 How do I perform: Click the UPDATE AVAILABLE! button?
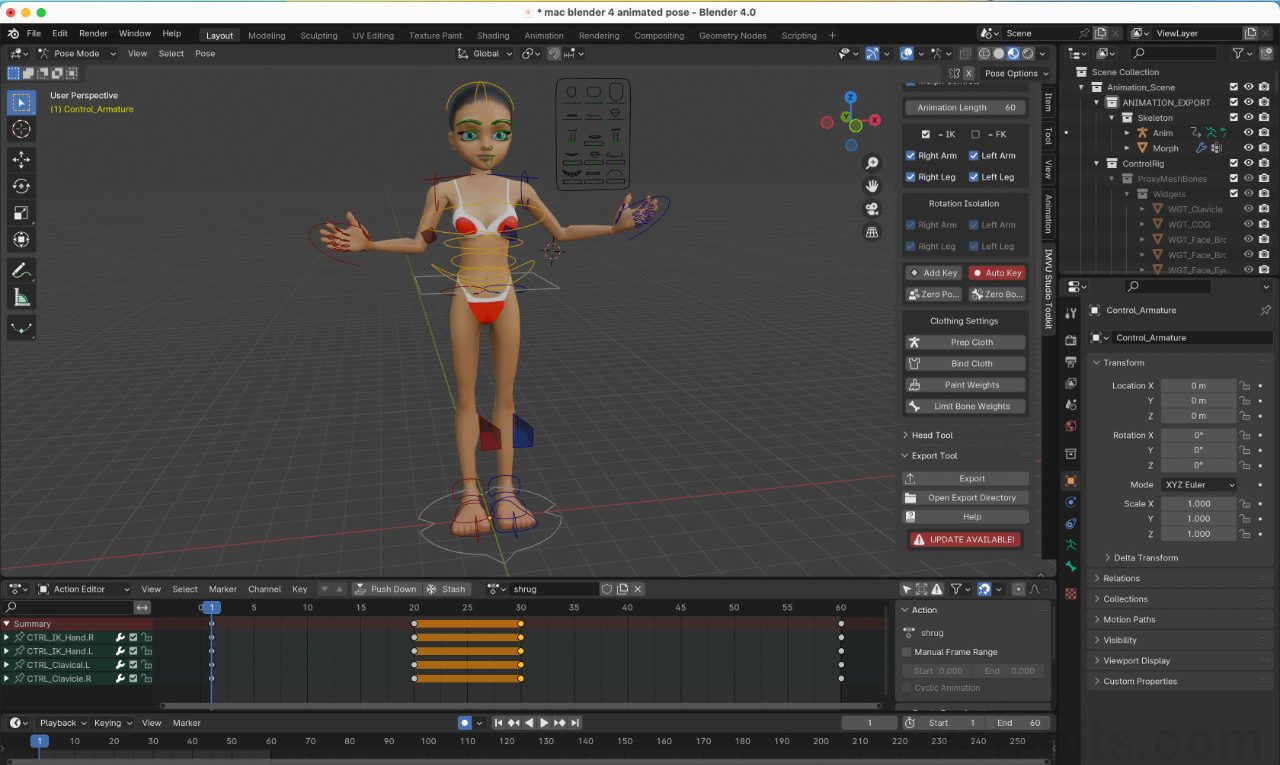pyautogui.click(x=964, y=538)
